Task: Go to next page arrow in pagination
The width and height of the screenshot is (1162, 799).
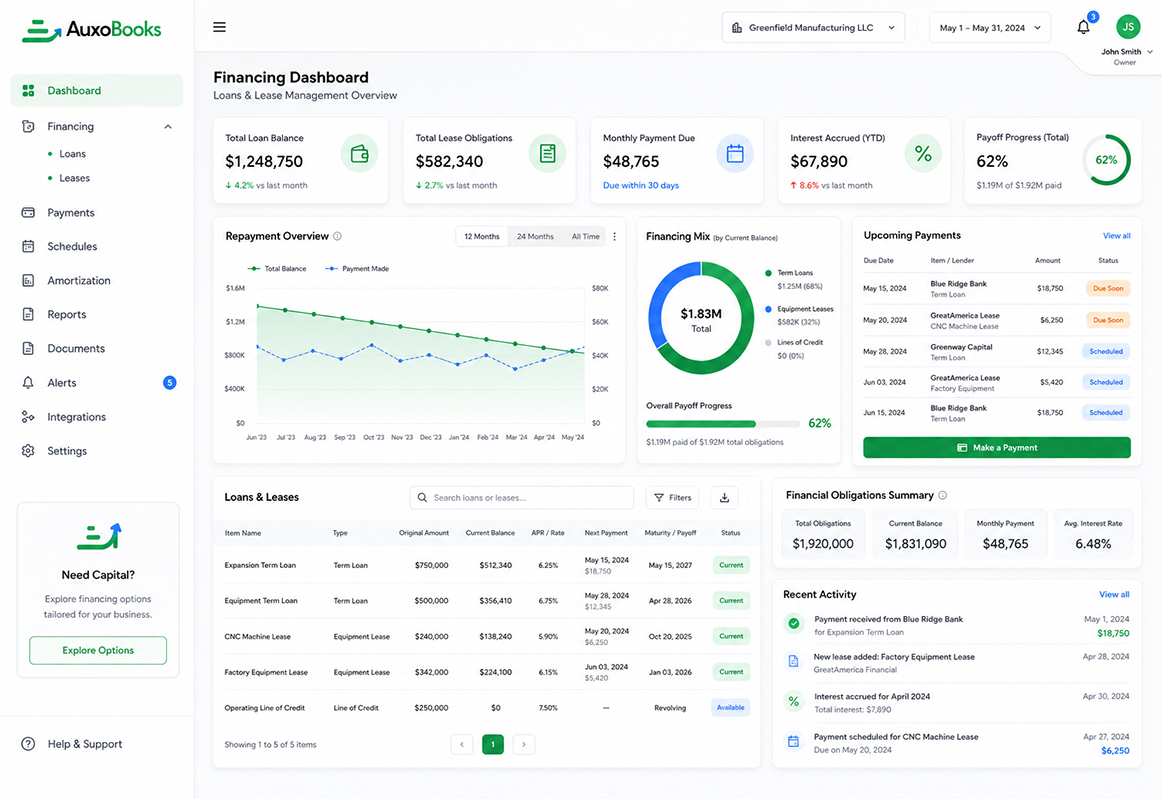Action: point(524,744)
